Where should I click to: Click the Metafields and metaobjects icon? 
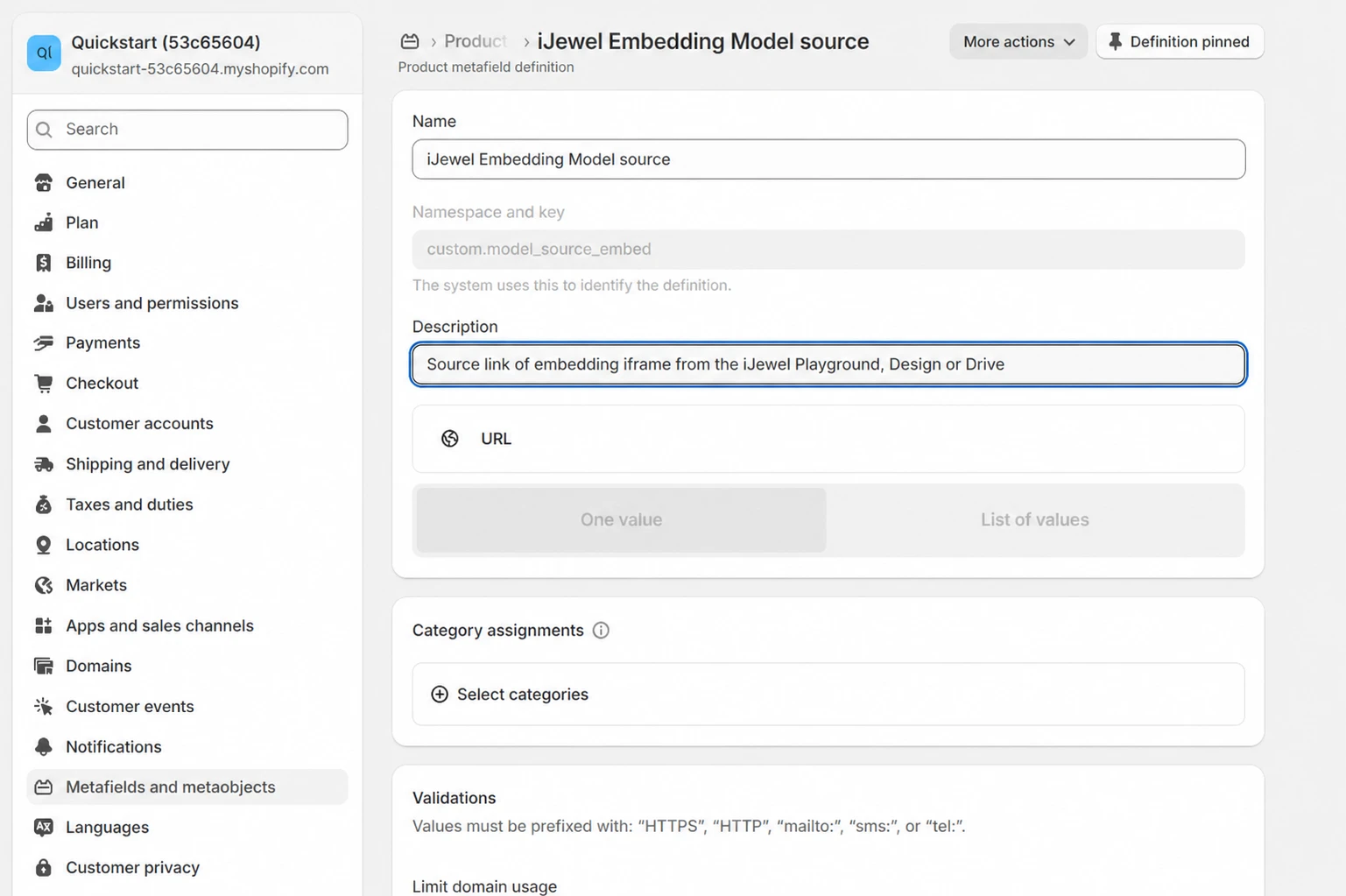click(43, 787)
